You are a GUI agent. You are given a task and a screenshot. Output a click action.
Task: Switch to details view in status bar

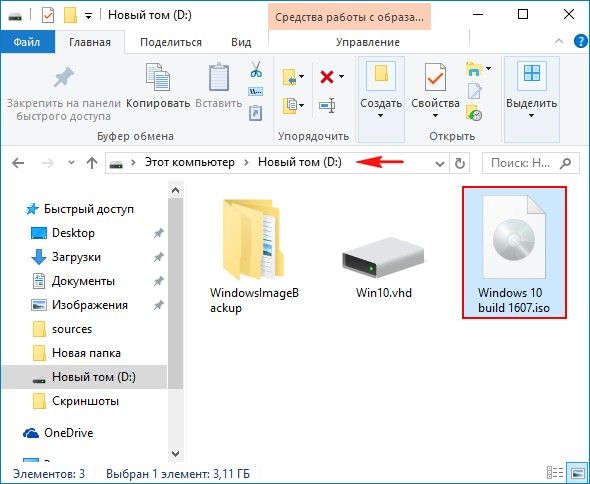tap(555, 473)
